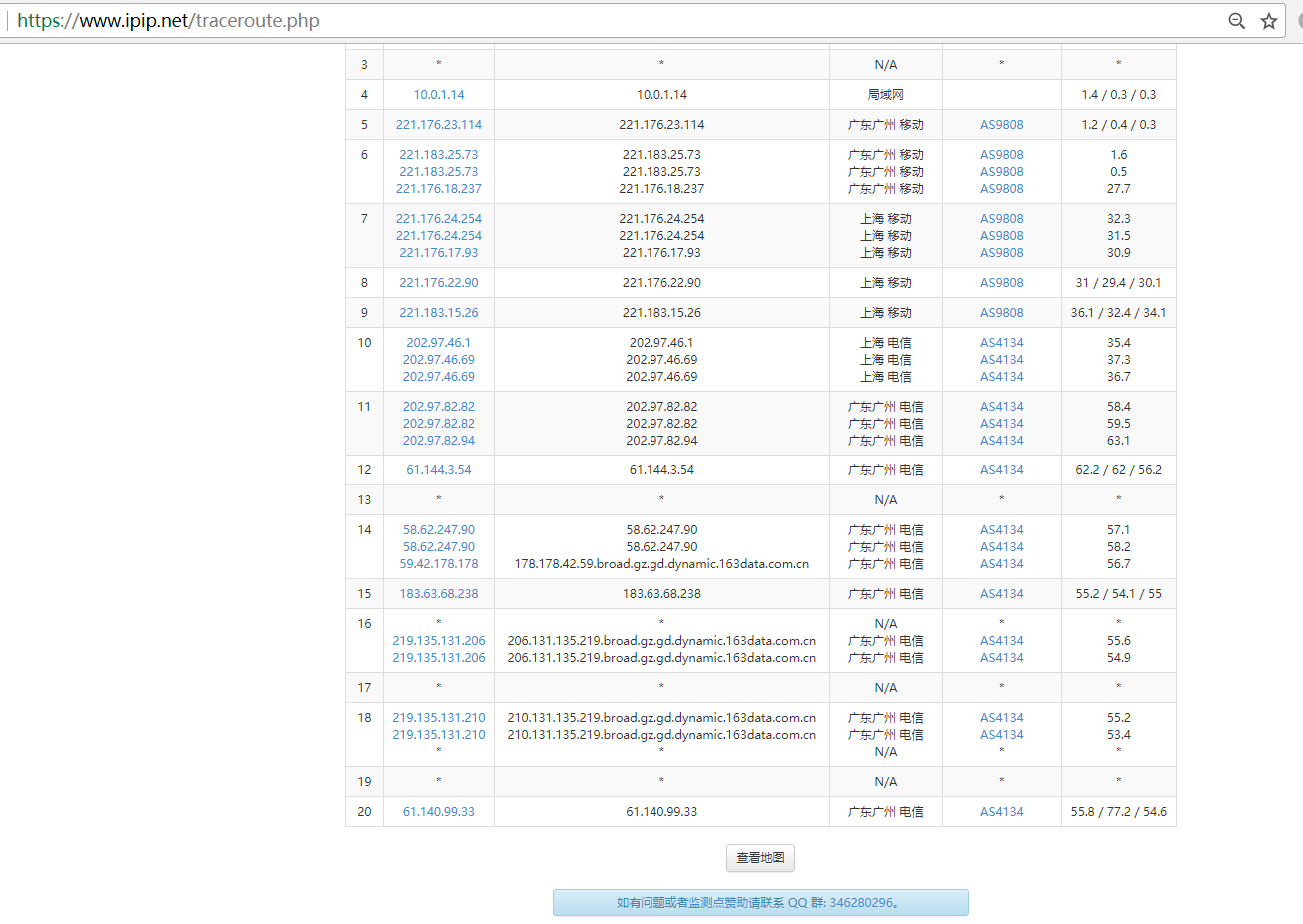Screen dimensions: 1303x924
Task: Click the 54.9 latency value in hop 16
Action: 1119,658
